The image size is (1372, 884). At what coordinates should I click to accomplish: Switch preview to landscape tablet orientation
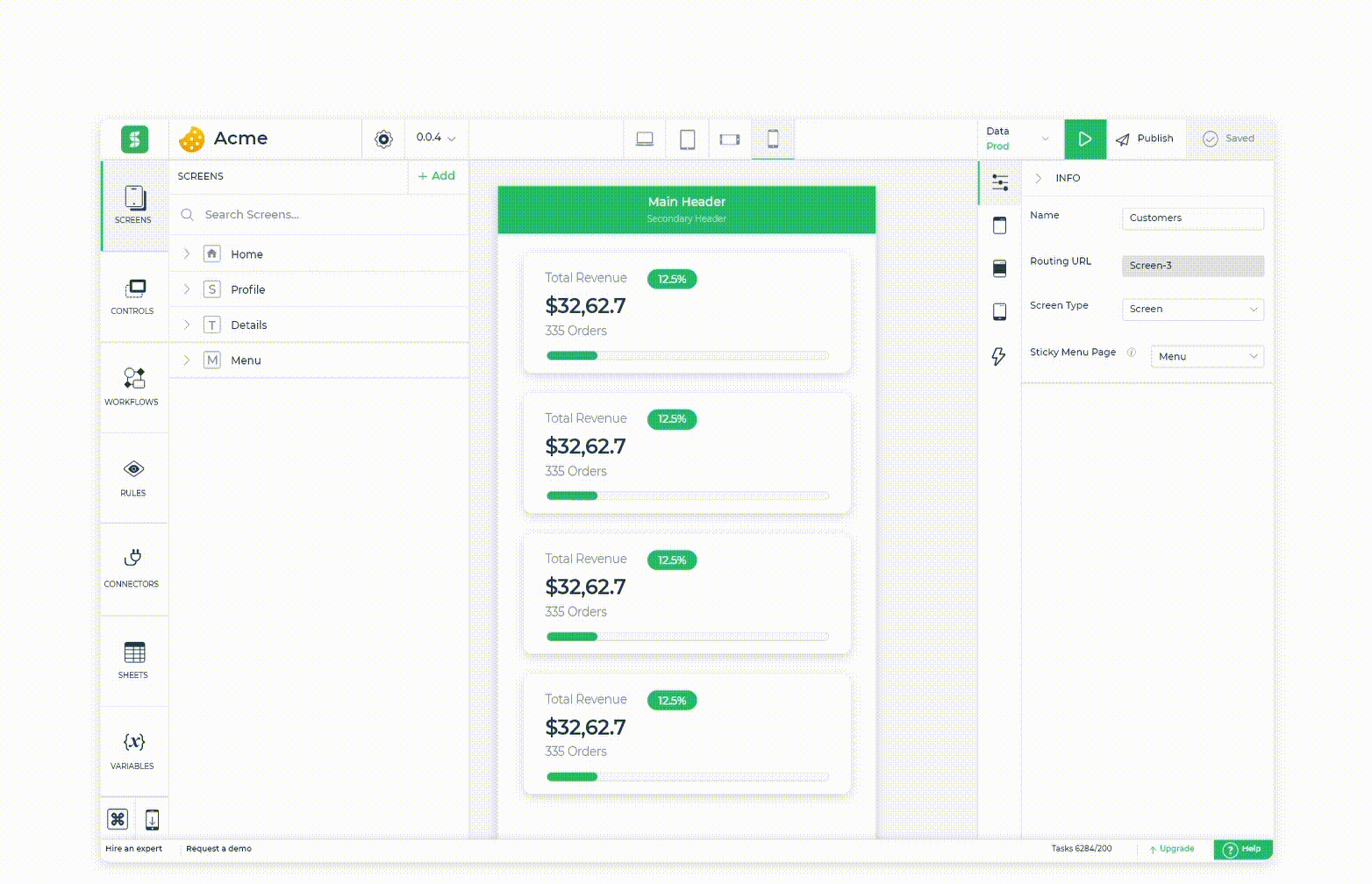click(x=729, y=138)
